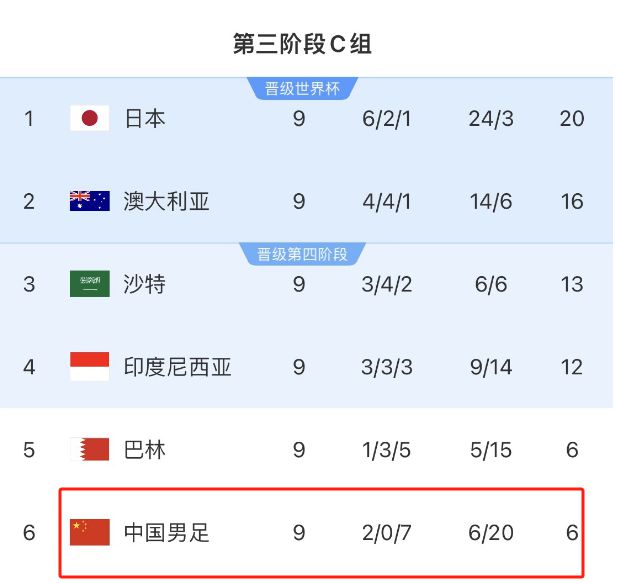This screenshot has width=617, height=583.
Task: Open the 沙特 team name
Action: pos(145,284)
